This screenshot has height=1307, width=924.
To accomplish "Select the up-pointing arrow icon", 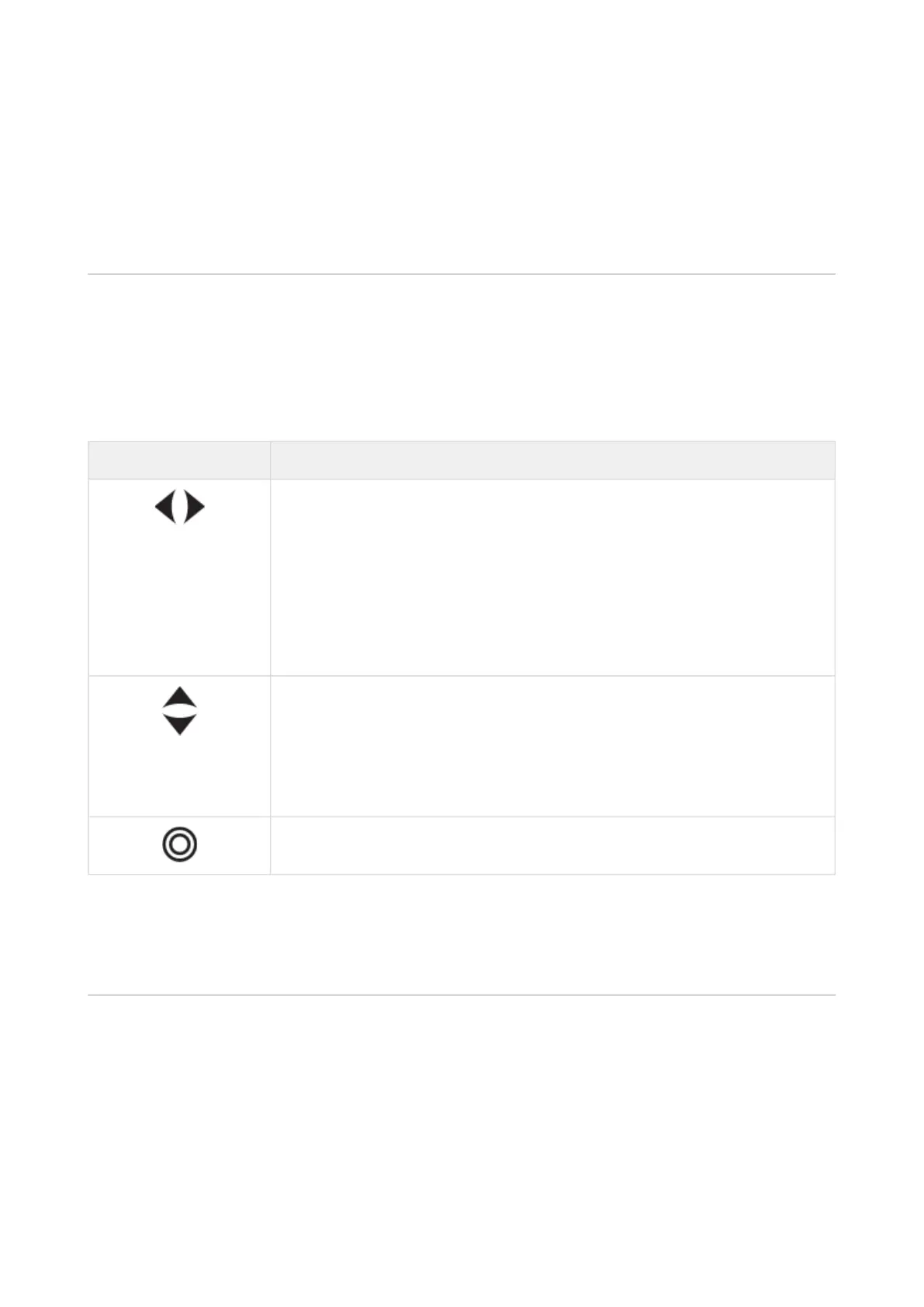I will [x=180, y=696].
